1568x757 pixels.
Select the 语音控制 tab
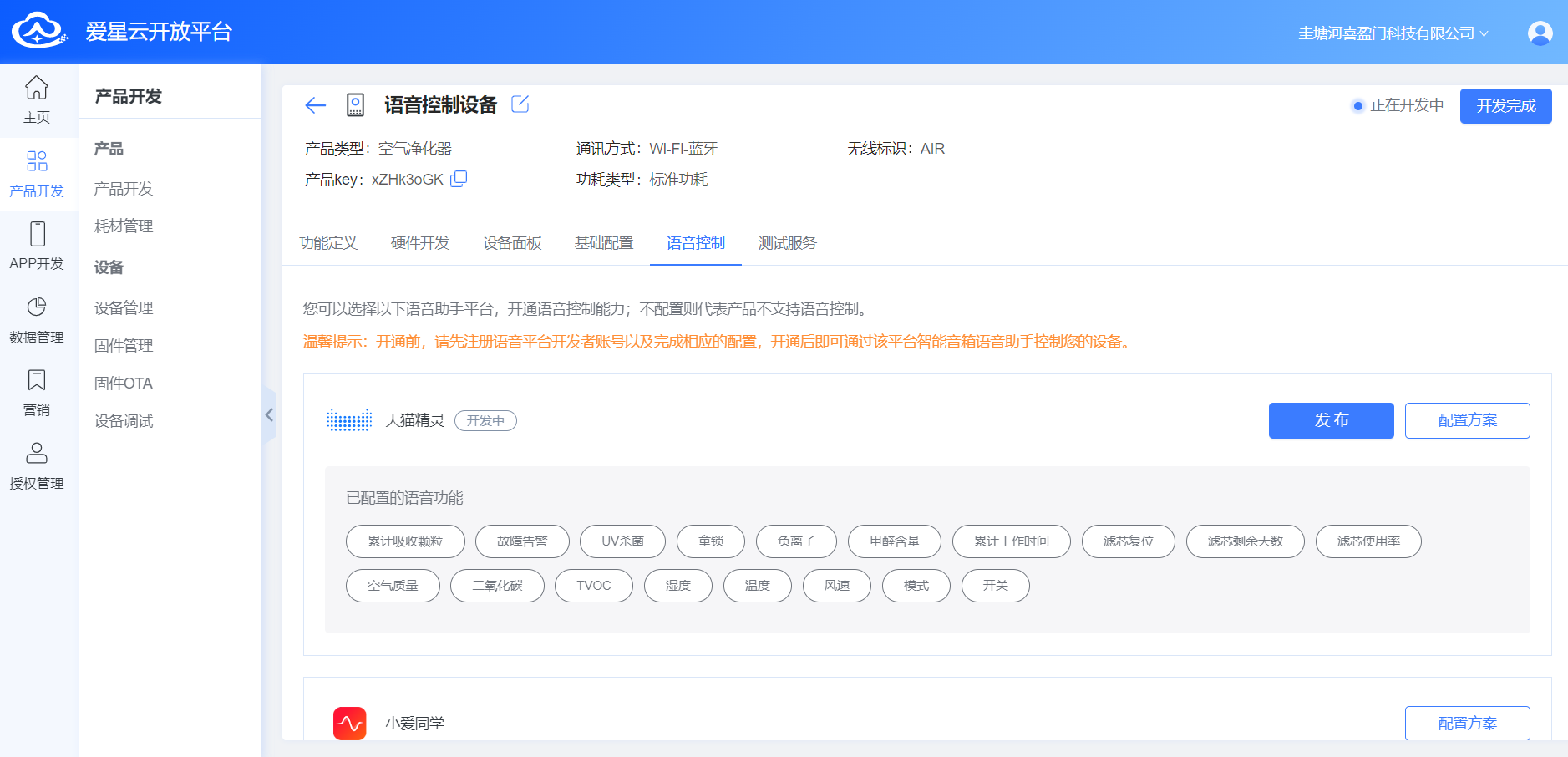pyautogui.click(x=696, y=243)
